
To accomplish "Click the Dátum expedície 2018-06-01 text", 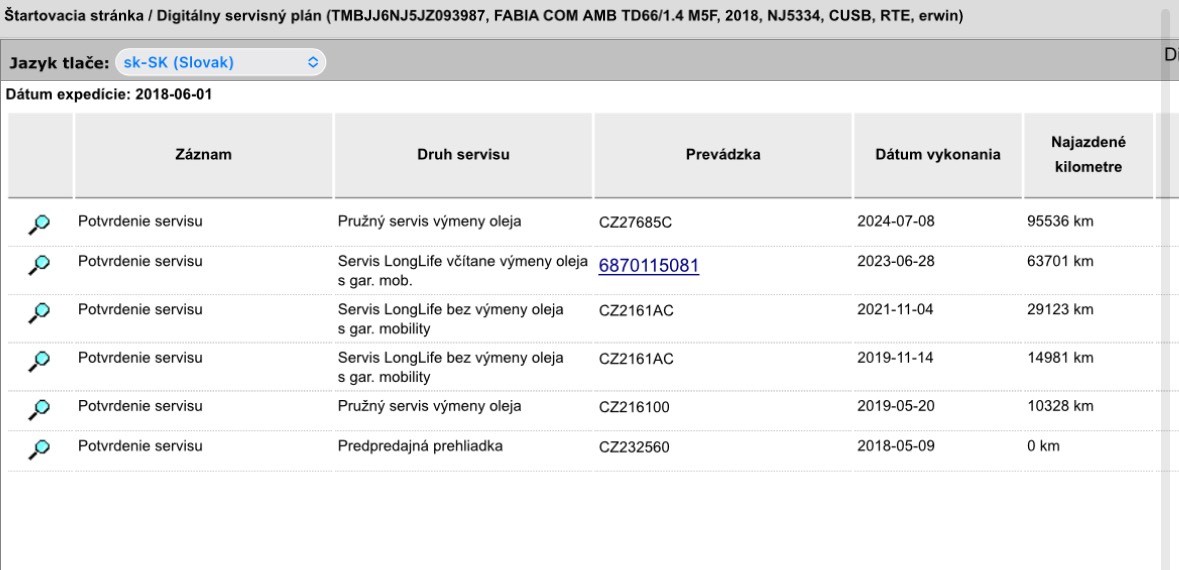I will click(x=109, y=96).
